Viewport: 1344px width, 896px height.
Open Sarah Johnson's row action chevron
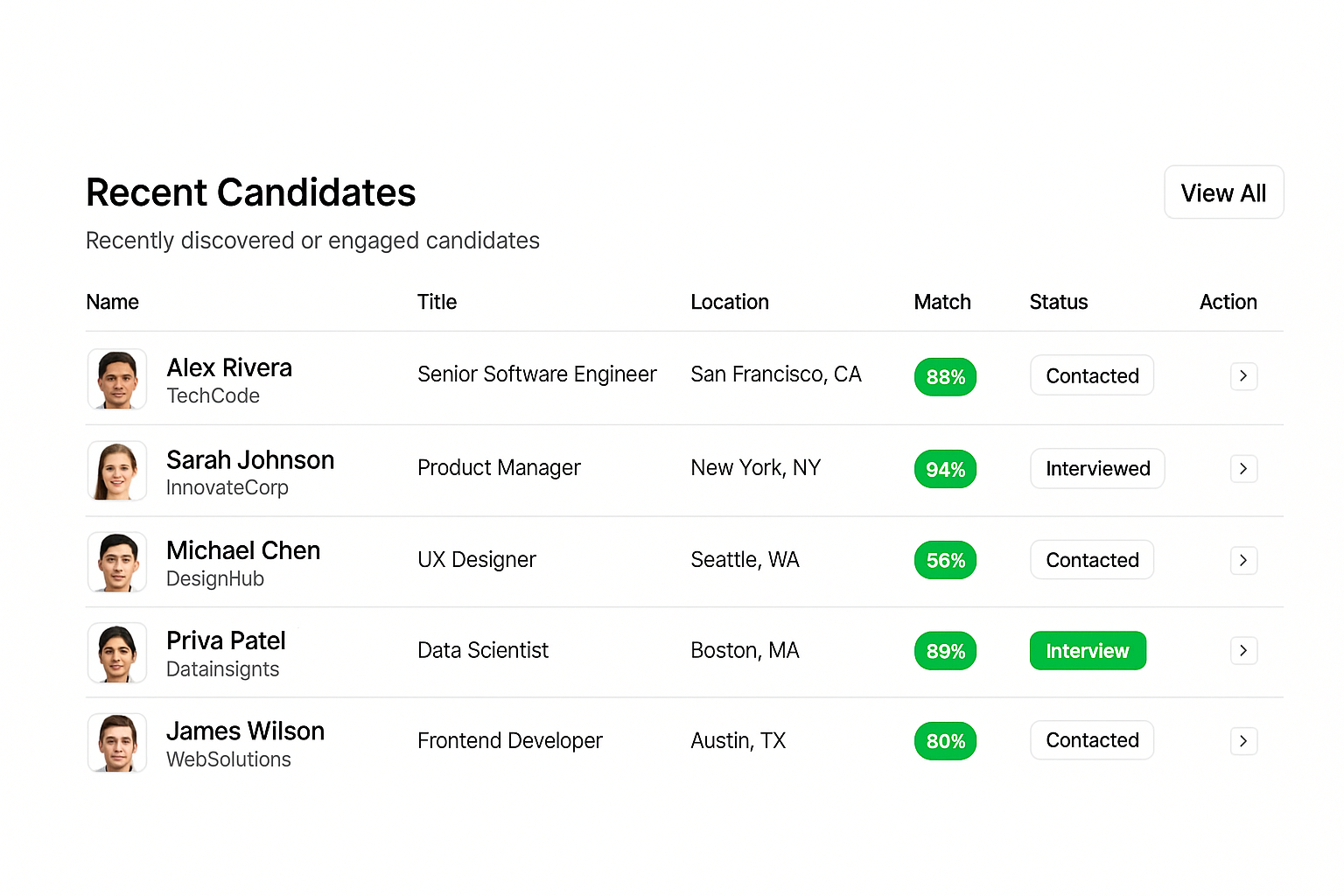1243,469
